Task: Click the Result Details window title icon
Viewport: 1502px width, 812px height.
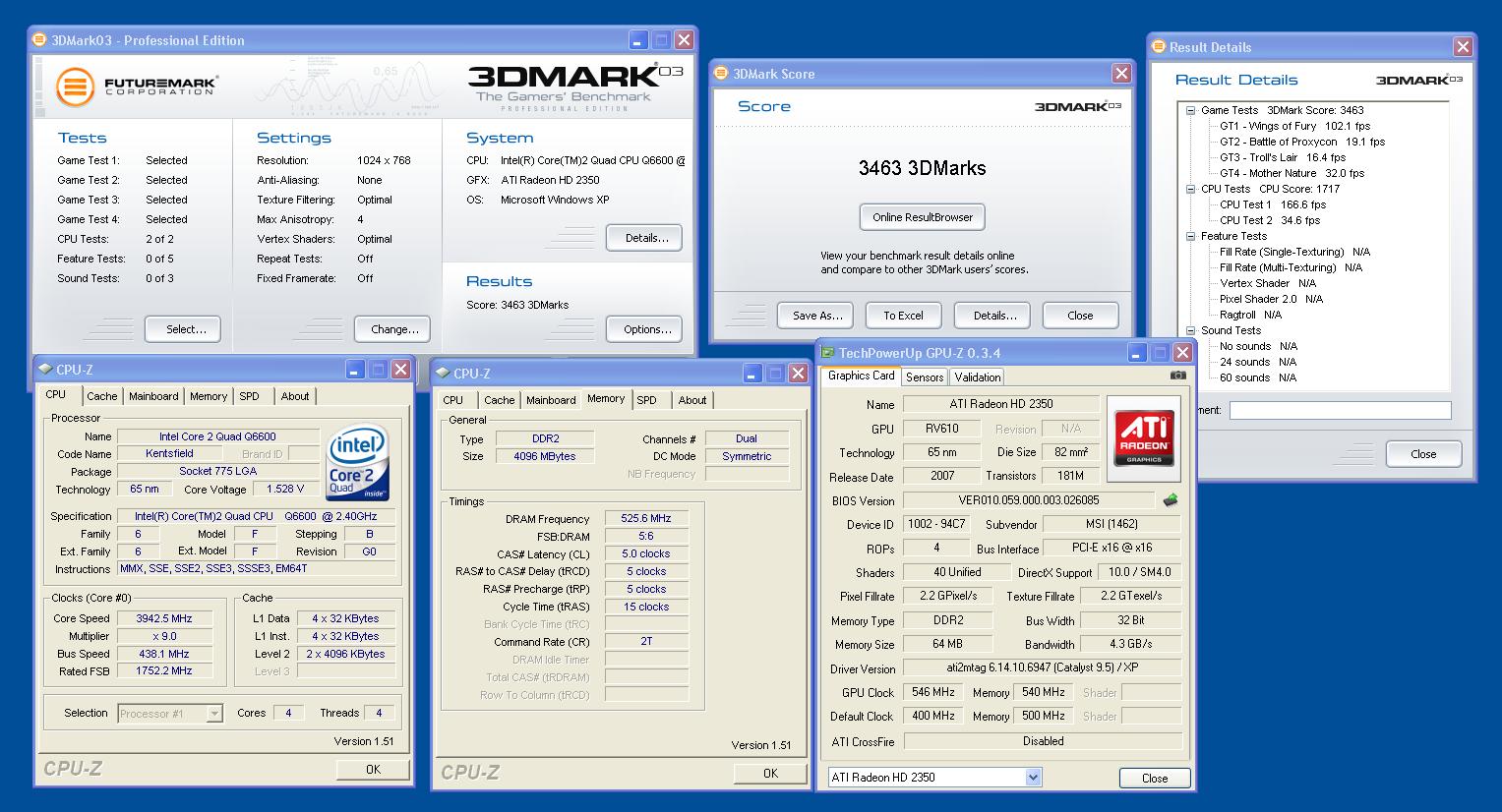Action: click(1159, 47)
